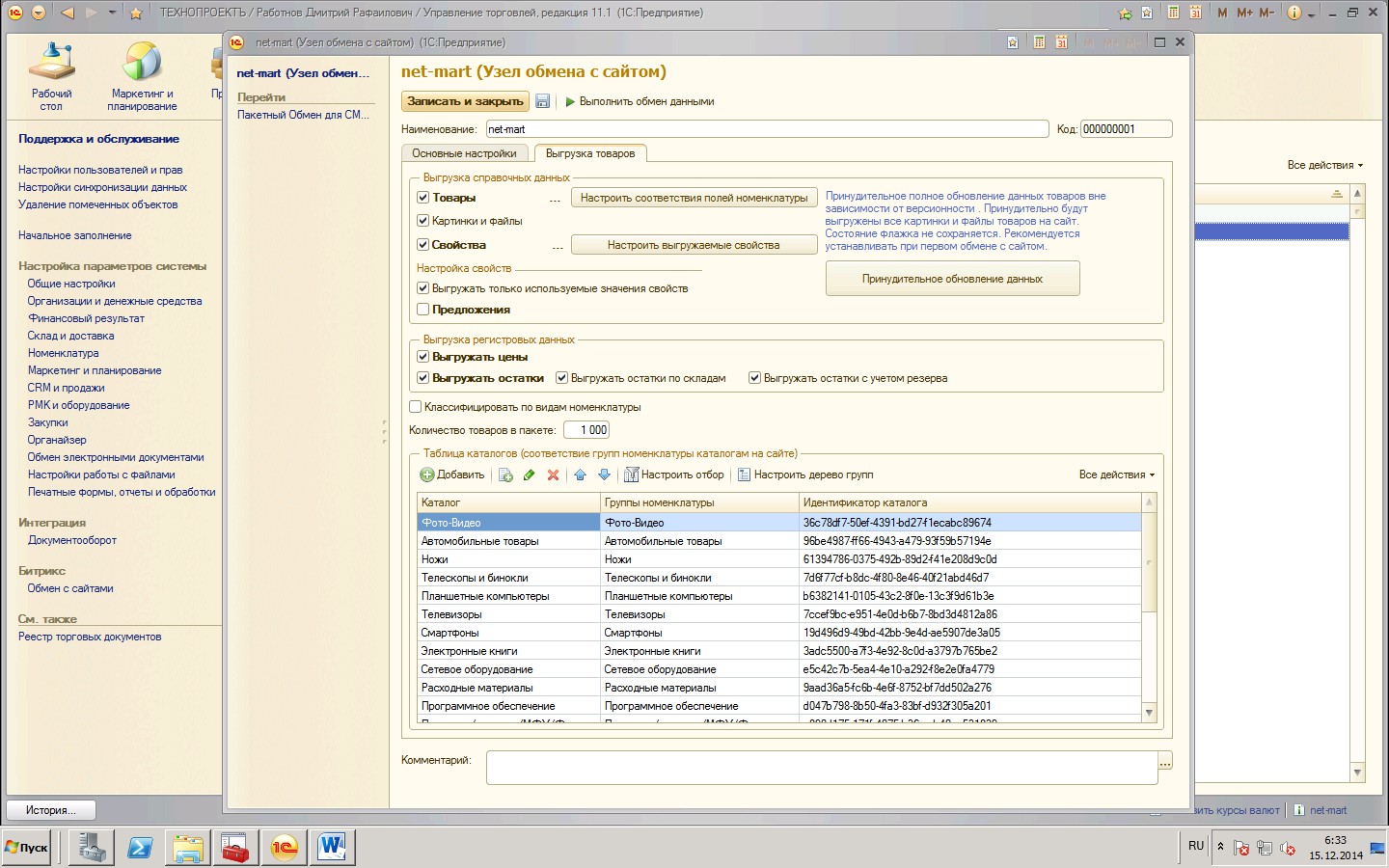Move catalog row down with blue arrow

point(604,475)
